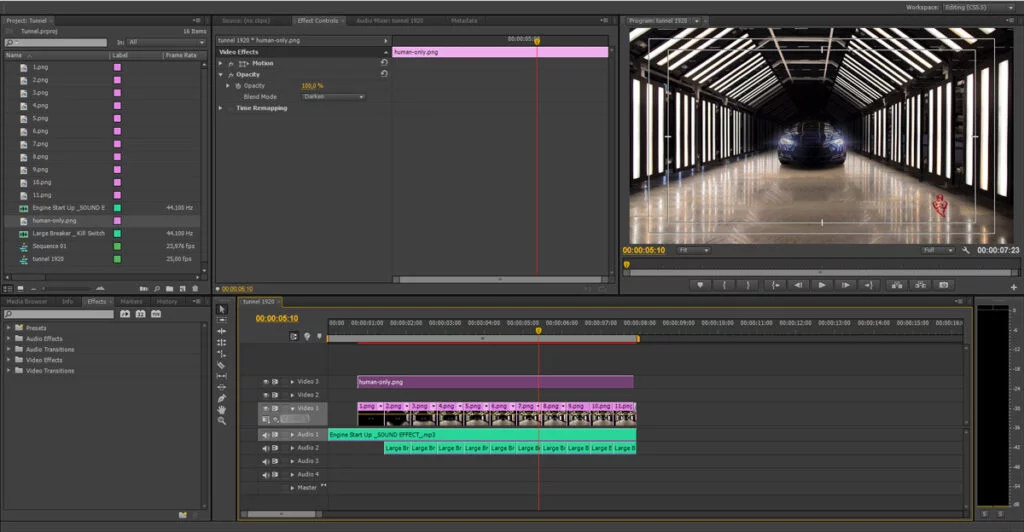Click Export Frame camera icon
This screenshot has width=1024, height=532.
coord(942,285)
